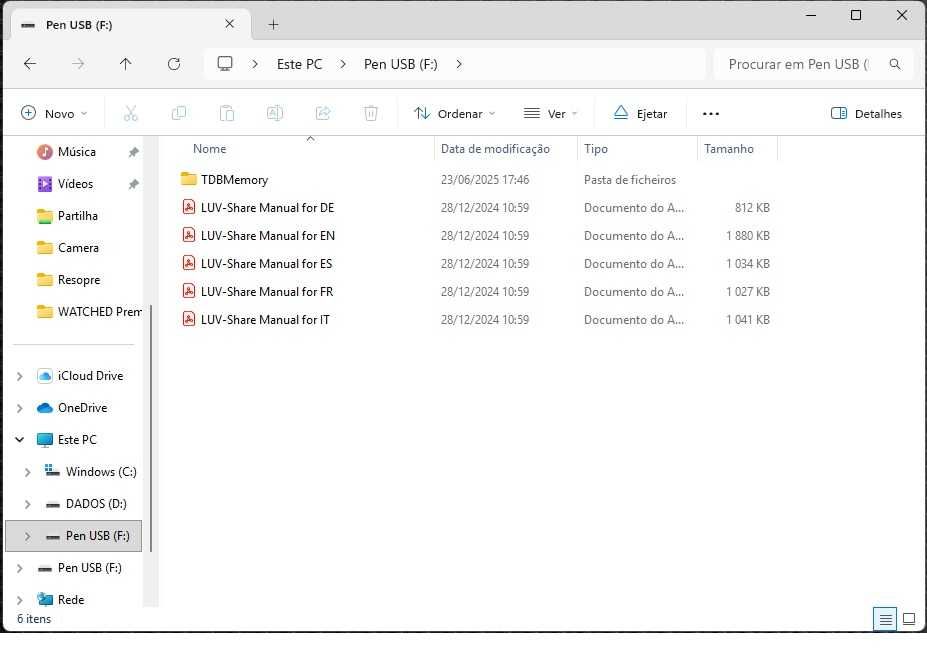Click Este PC in the address breadcrumb
Screen dimensions: 927x648
click(299, 64)
